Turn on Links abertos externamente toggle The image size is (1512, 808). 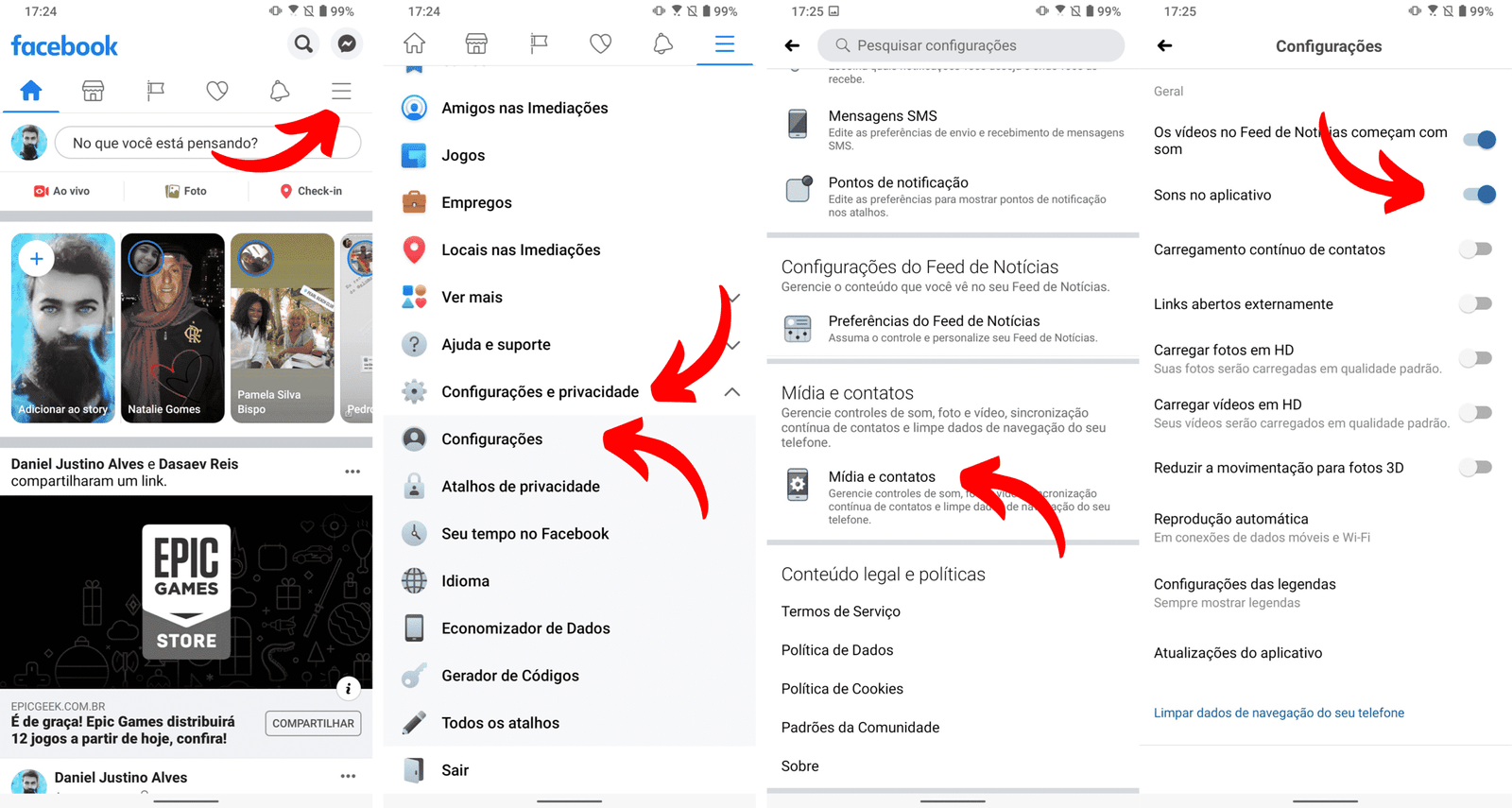click(1476, 303)
